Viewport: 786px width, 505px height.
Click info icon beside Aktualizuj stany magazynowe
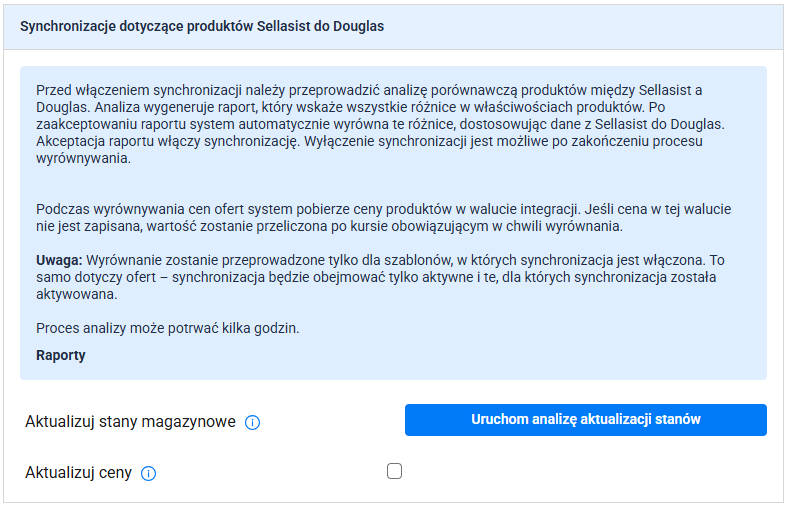[x=253, y=423]
